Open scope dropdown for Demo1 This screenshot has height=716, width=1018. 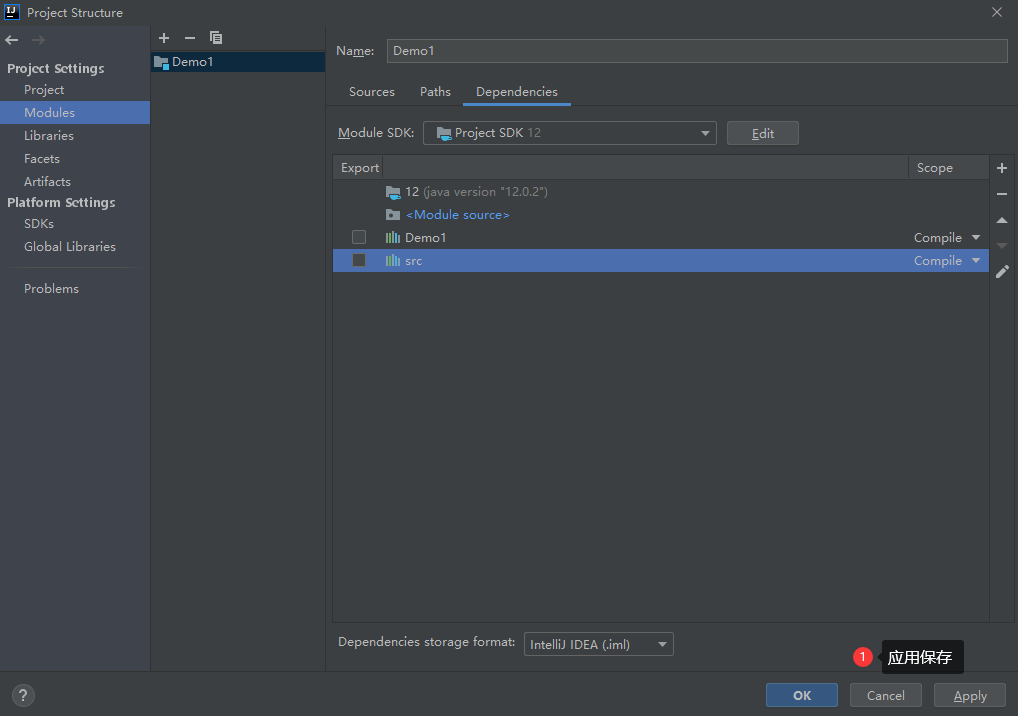click(976, 238)
